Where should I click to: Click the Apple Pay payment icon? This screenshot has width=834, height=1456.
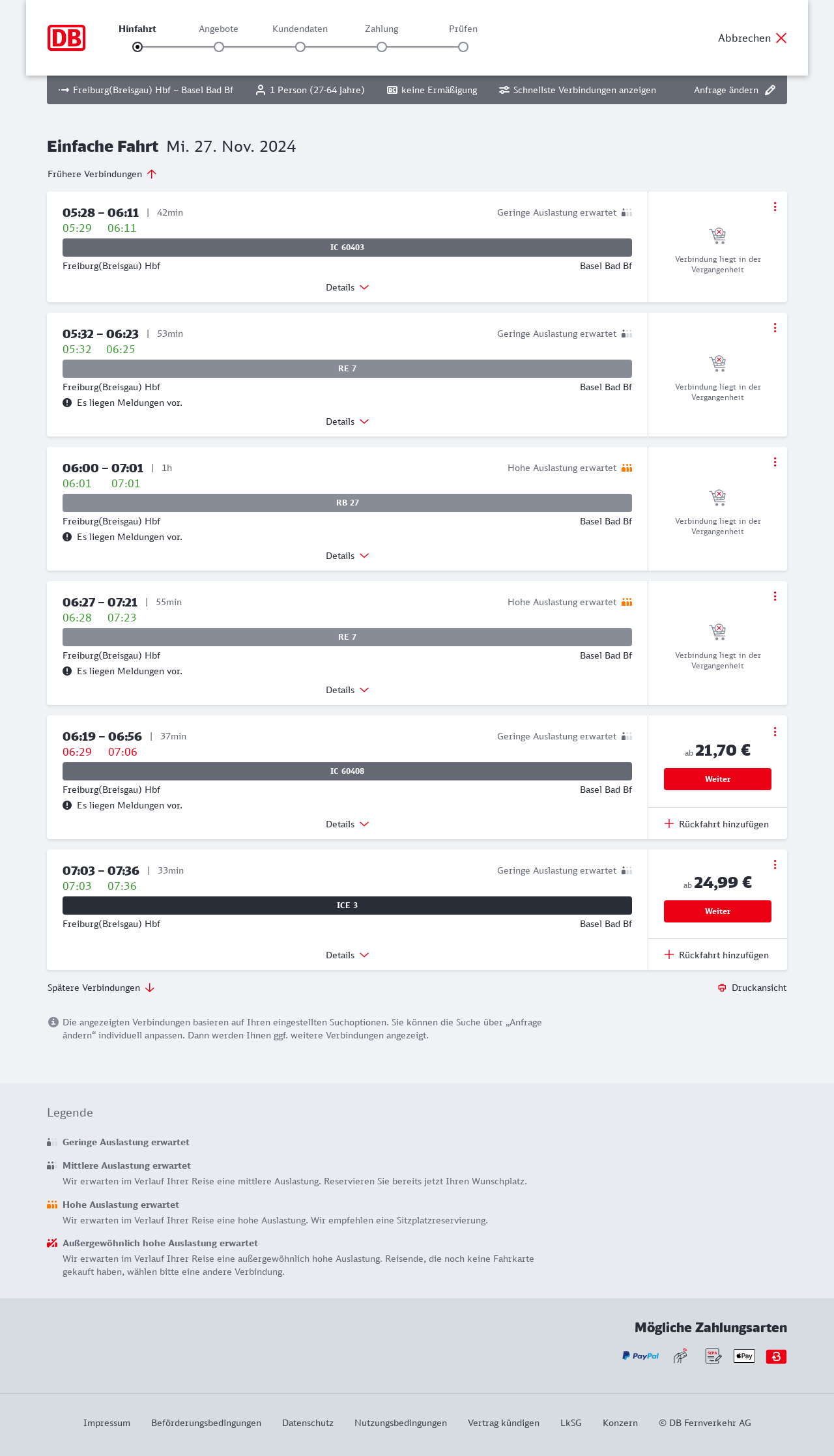744,1356
